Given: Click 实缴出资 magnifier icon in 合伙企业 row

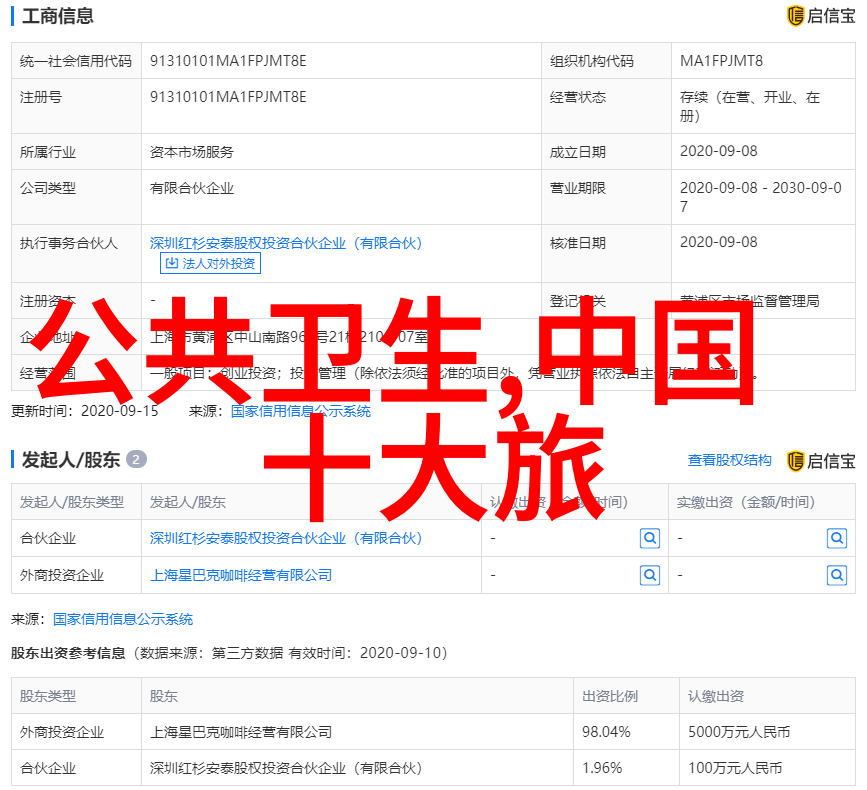Looking at the screenshot, I should click(837, 538).
